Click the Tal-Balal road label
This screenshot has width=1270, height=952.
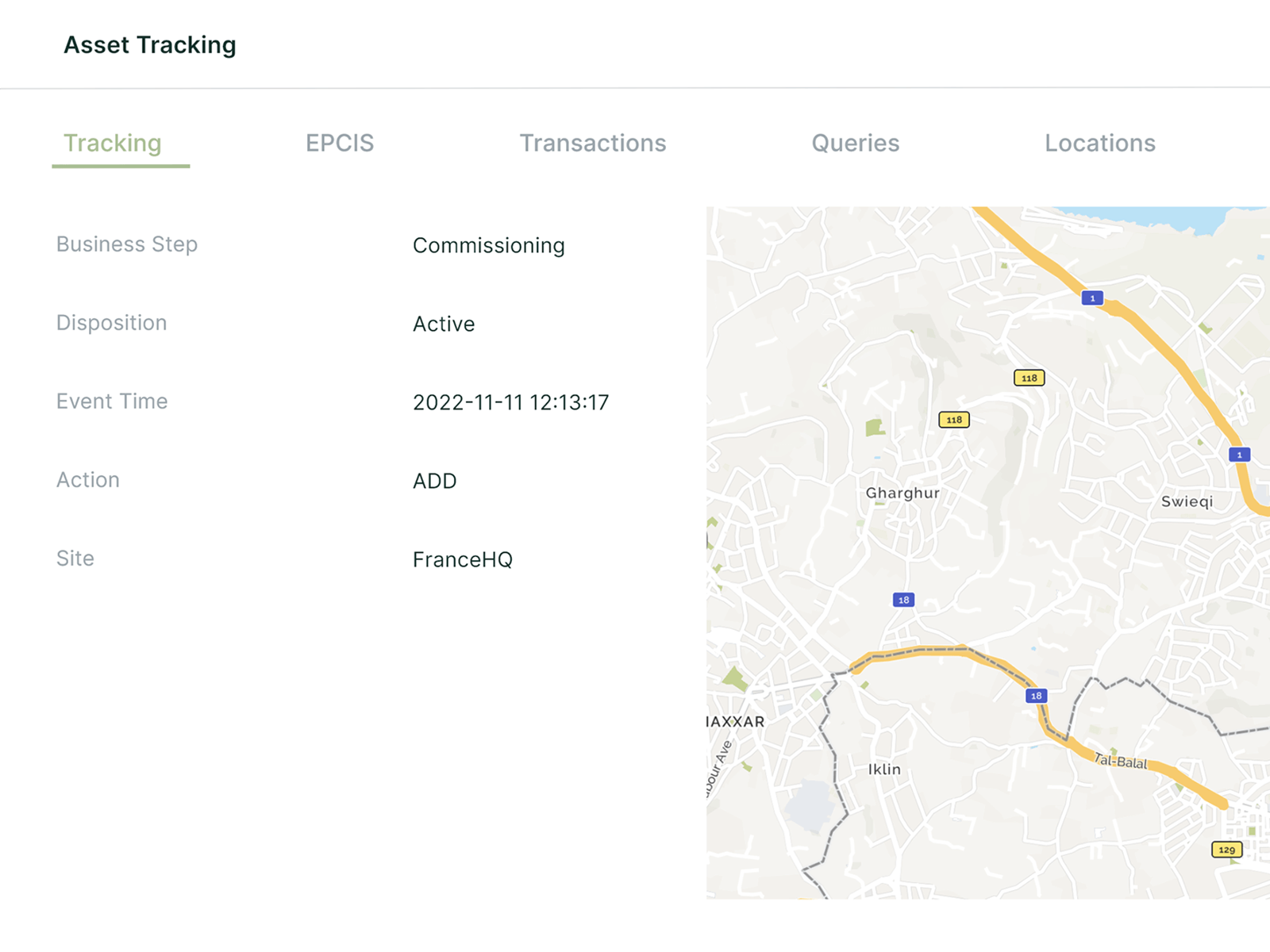pos(1121,762)
